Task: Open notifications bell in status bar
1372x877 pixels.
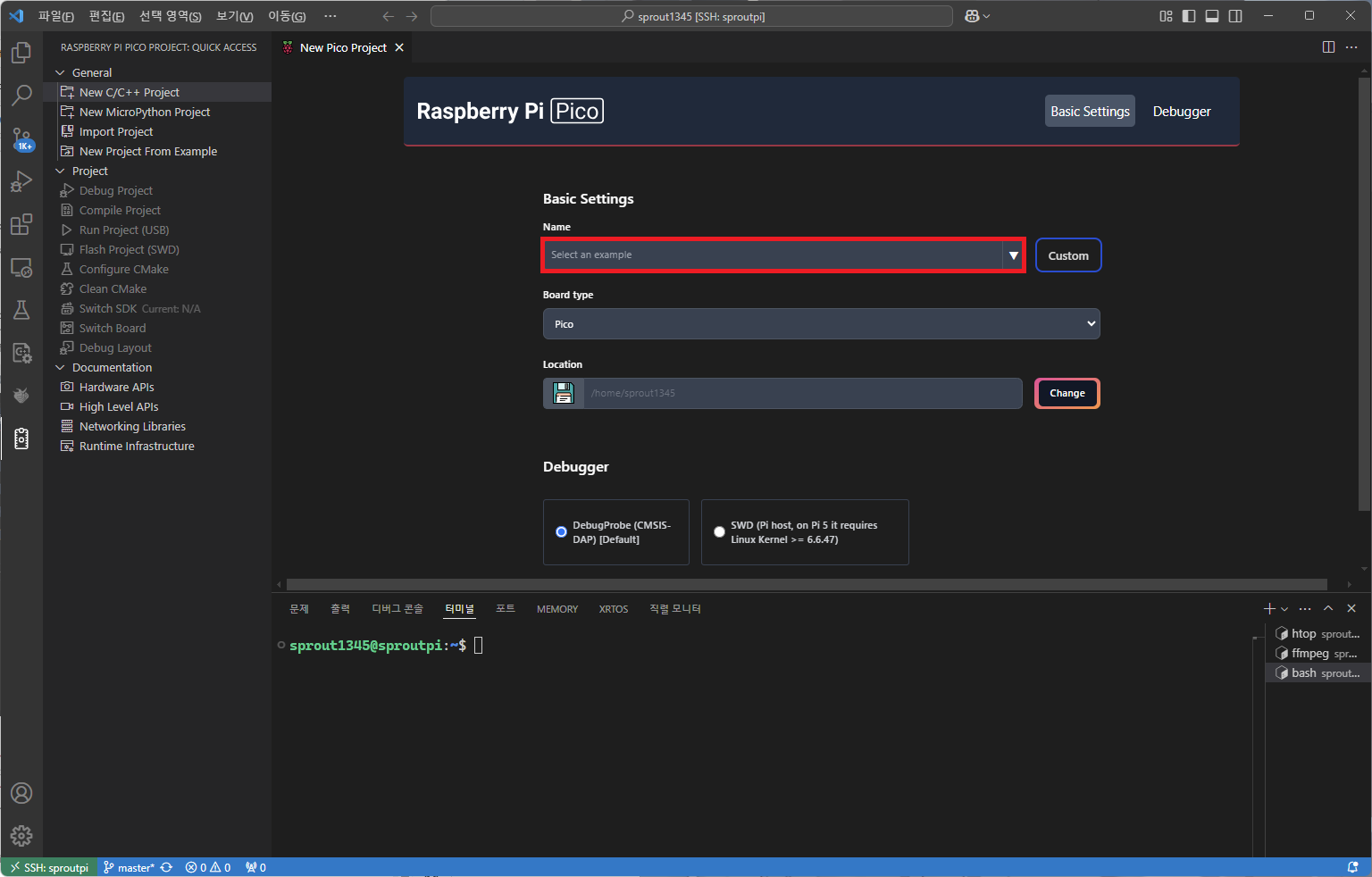Action: tap(1353, 867)
